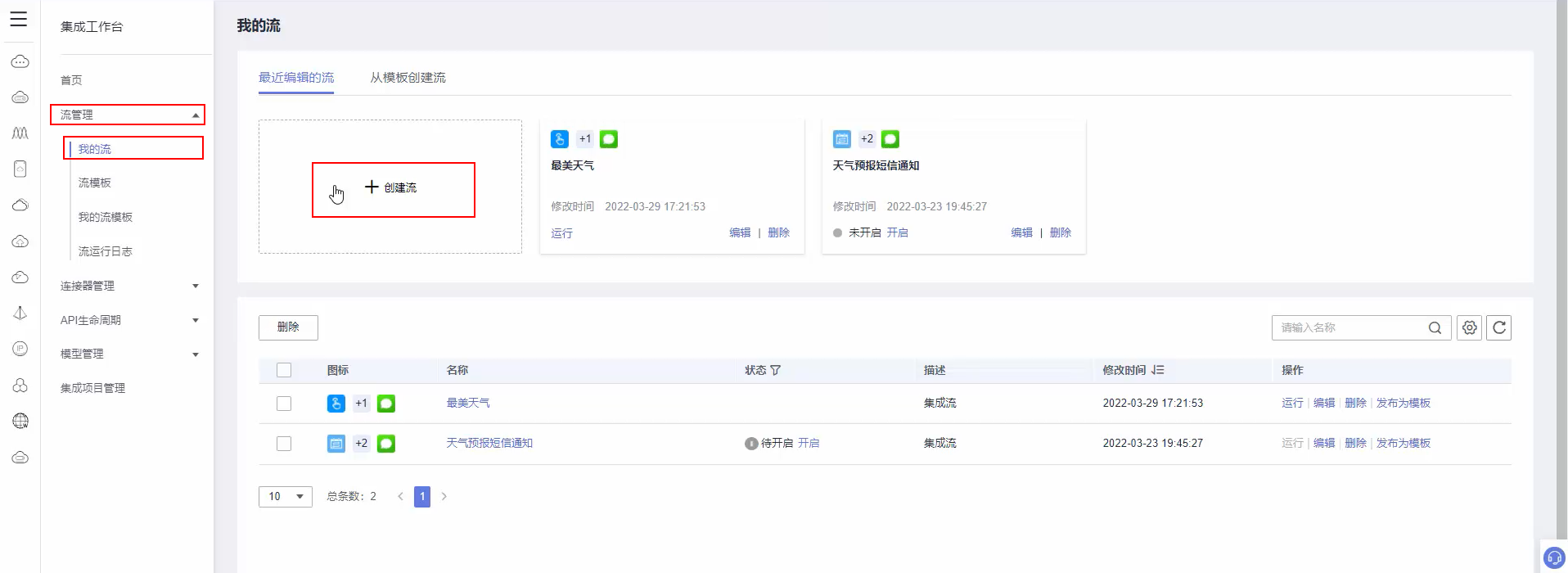Select 流模板 in the sidebar
This screenshot has height=573, width=1568.
point(95,183)
